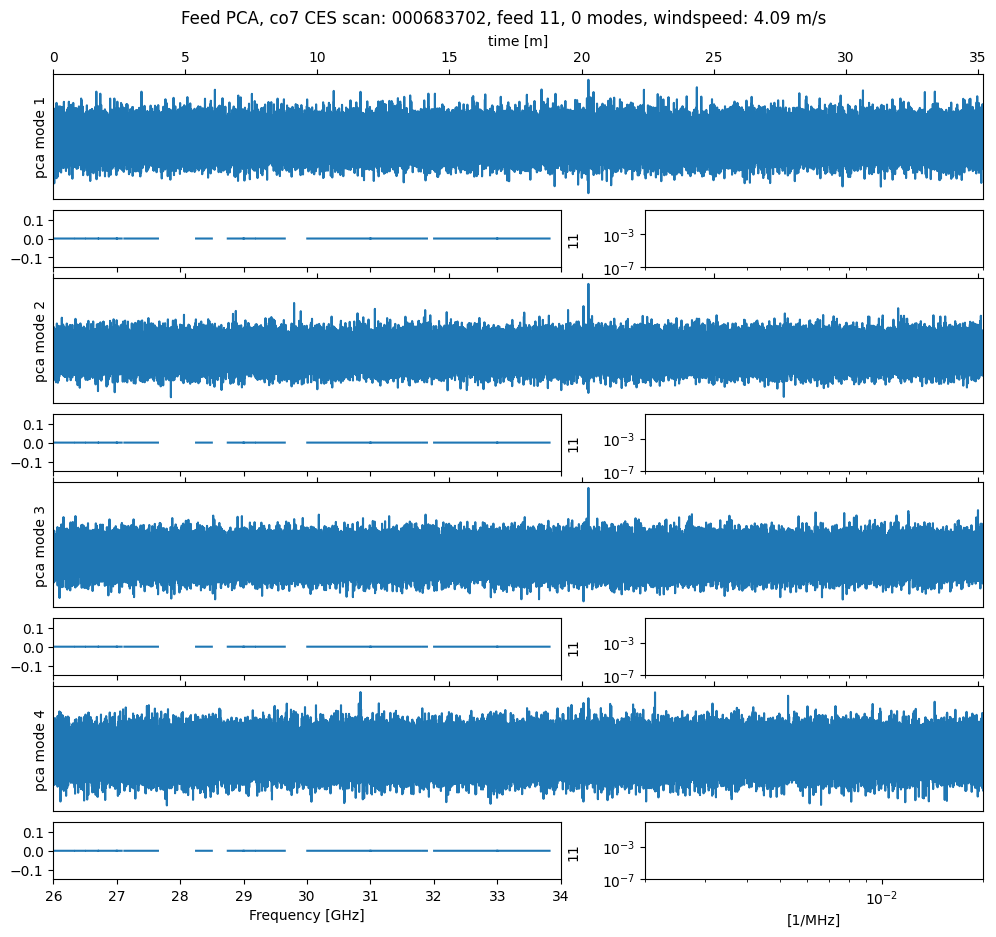Click the '[1/MHz]' x-axis label
The height and width of the screenshot is (937, 996).
813,920
